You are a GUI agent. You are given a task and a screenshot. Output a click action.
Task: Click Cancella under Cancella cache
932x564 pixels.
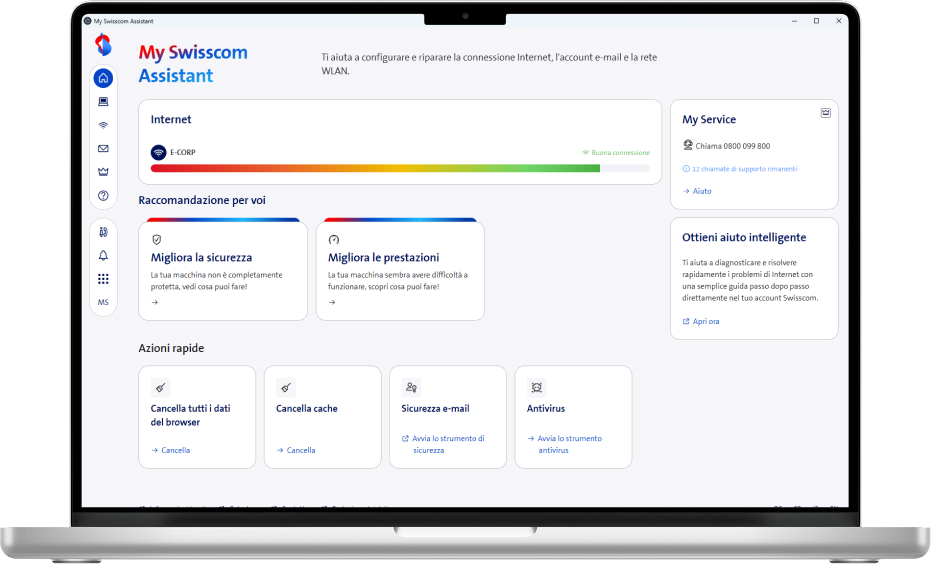296,450
